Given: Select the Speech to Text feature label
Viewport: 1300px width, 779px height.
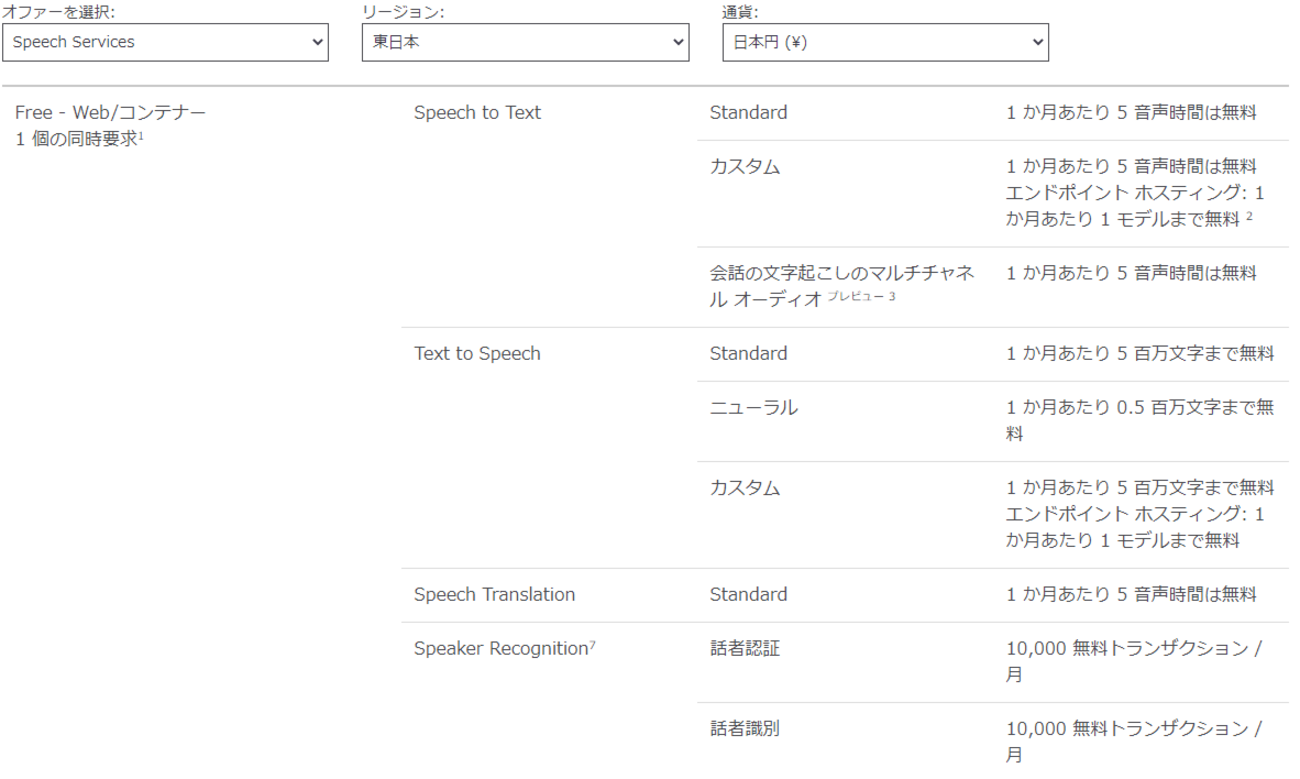Looking at the screenshot, I should coord(477,113).
